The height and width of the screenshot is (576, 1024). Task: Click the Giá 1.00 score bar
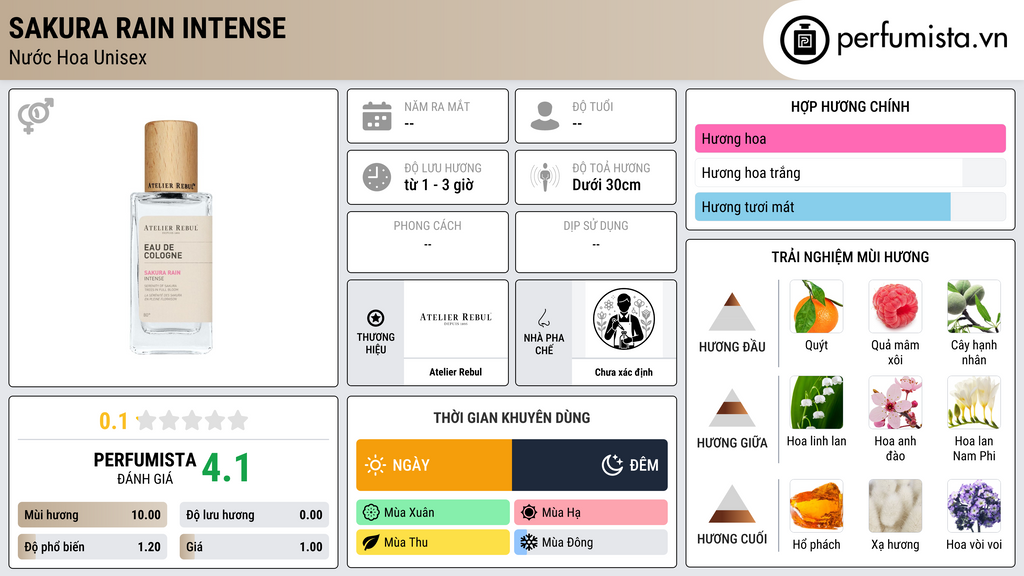point(254,547)
